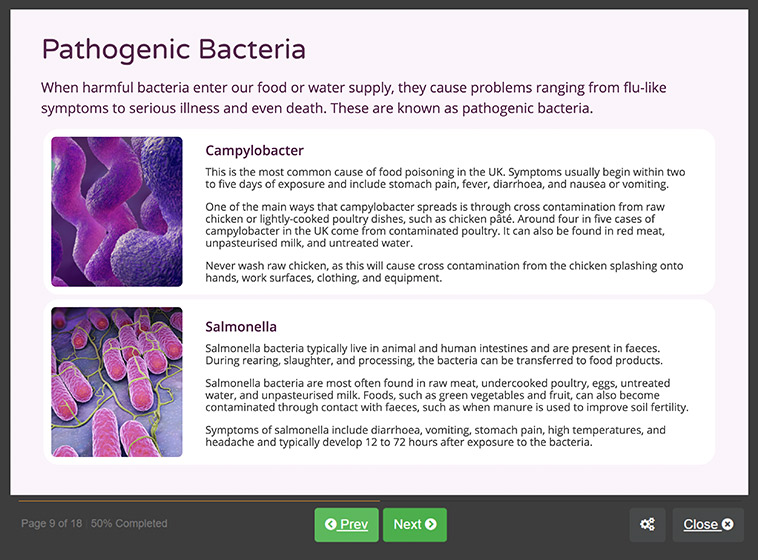Image resolution: width=758 pixels, height=560 pixels.
Task: Click the salmonella symptoms paragraph
Action: pos(436,436)
